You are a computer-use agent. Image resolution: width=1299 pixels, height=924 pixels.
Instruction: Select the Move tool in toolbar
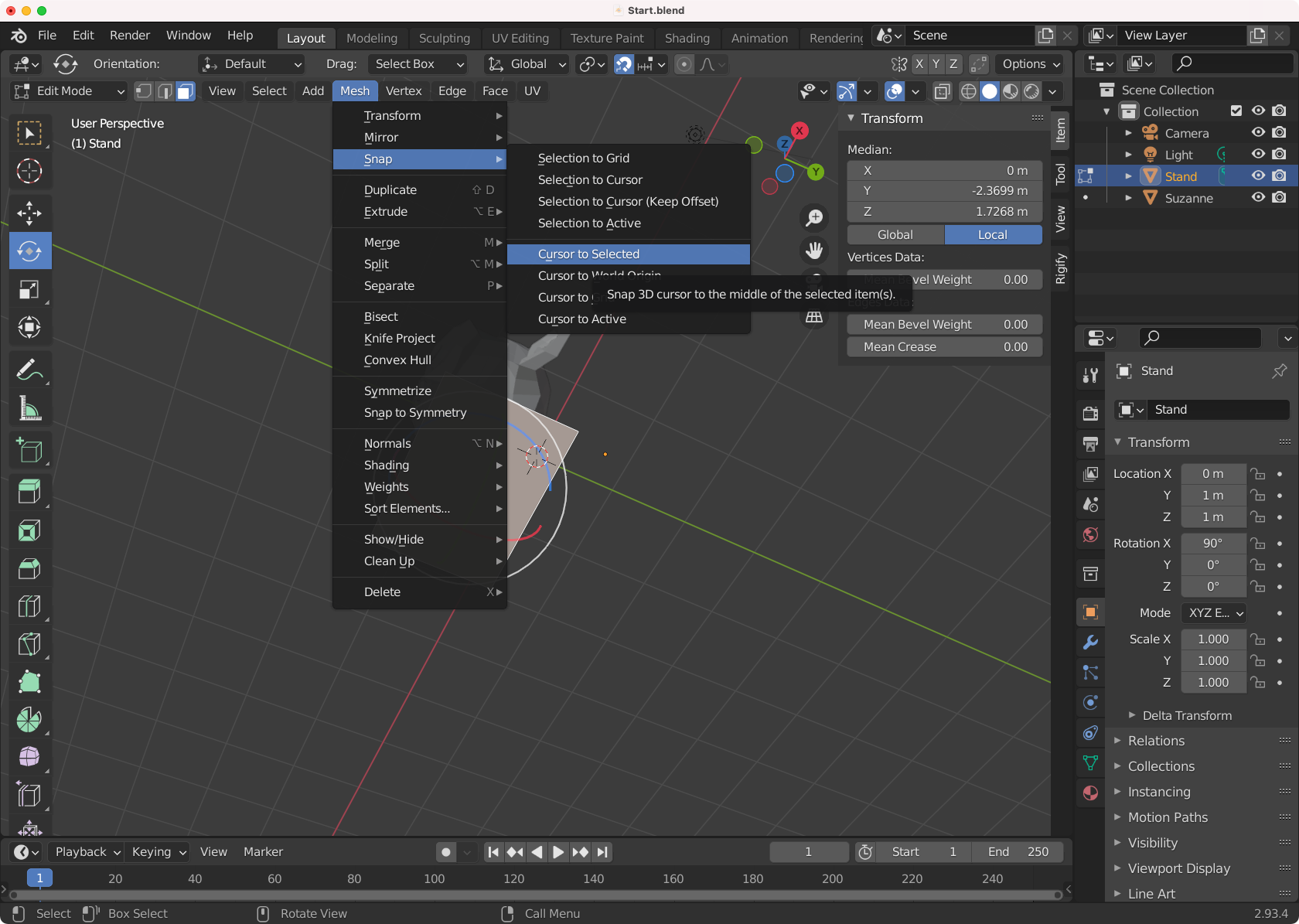coord(29,213)
